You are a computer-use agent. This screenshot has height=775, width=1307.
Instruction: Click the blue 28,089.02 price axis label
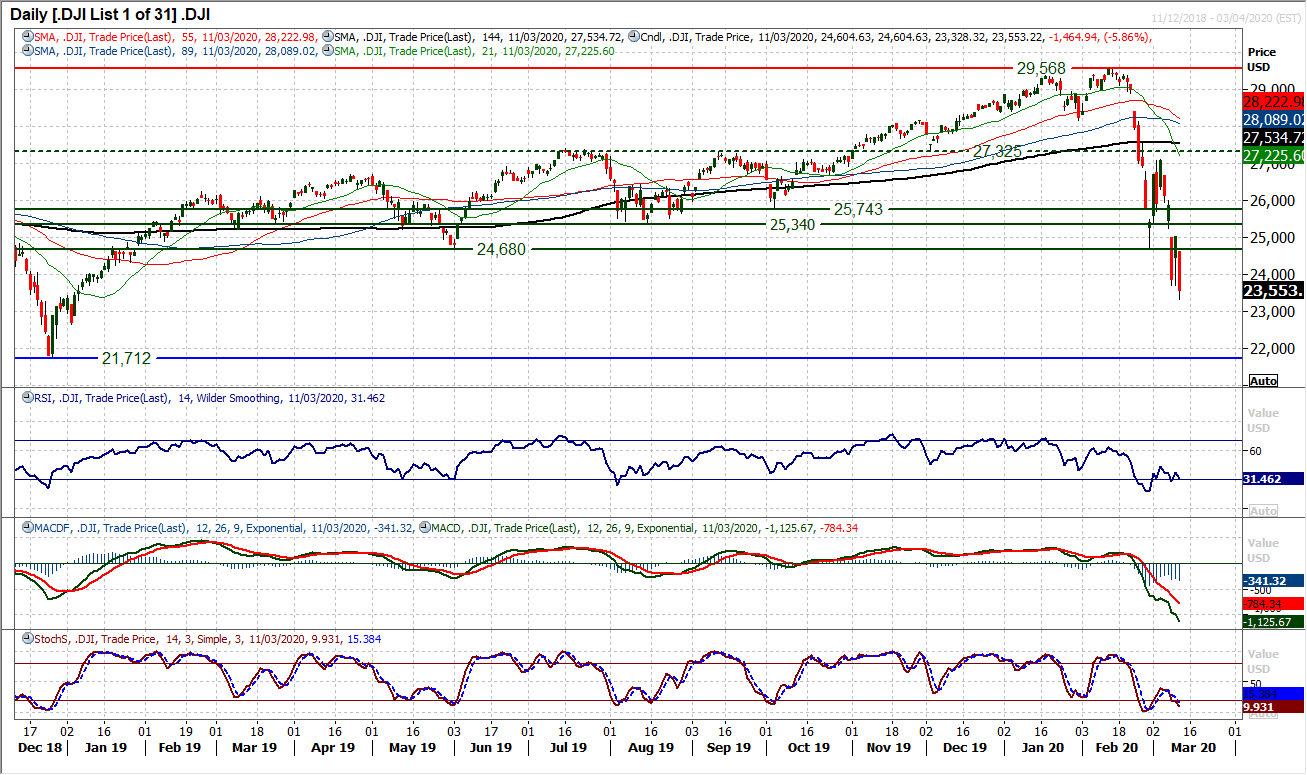pyautogui.click(x=1273, y=119)
